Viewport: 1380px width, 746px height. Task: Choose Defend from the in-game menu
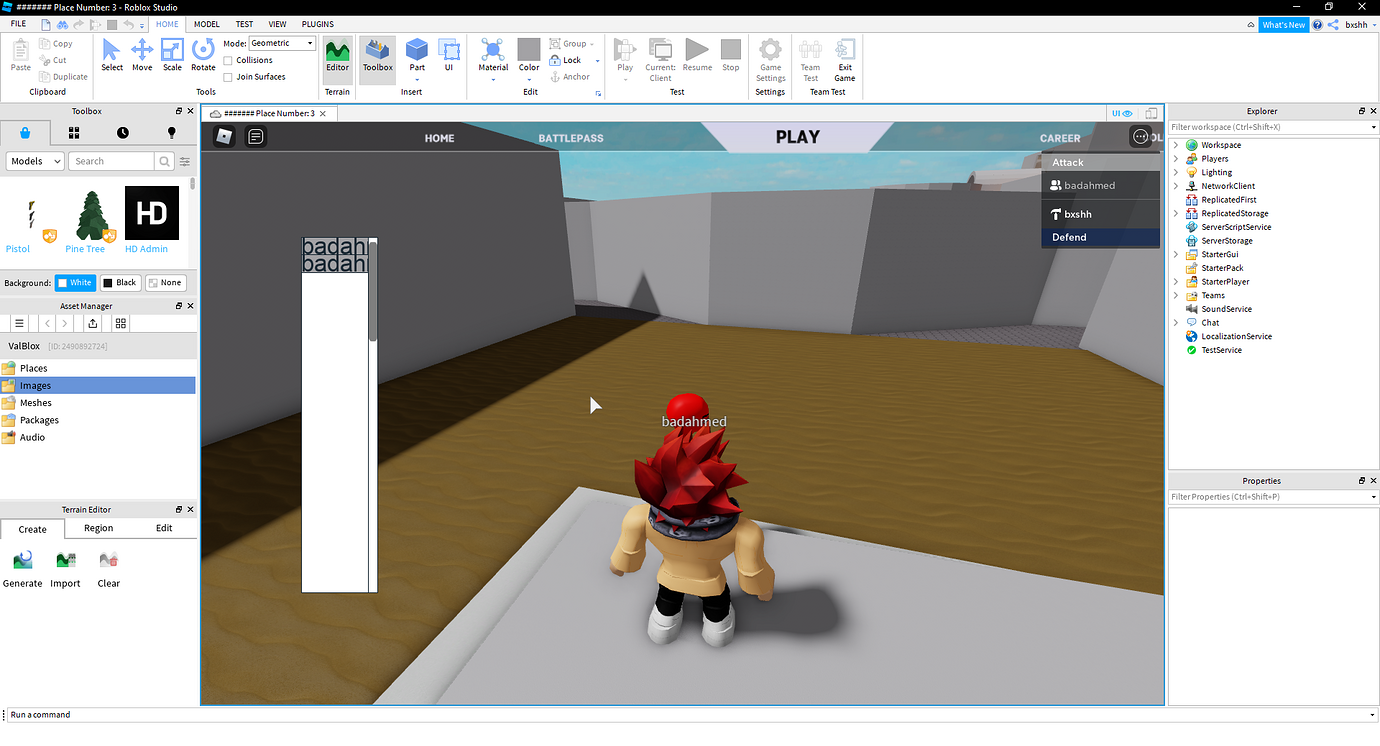coord(1100,237)
